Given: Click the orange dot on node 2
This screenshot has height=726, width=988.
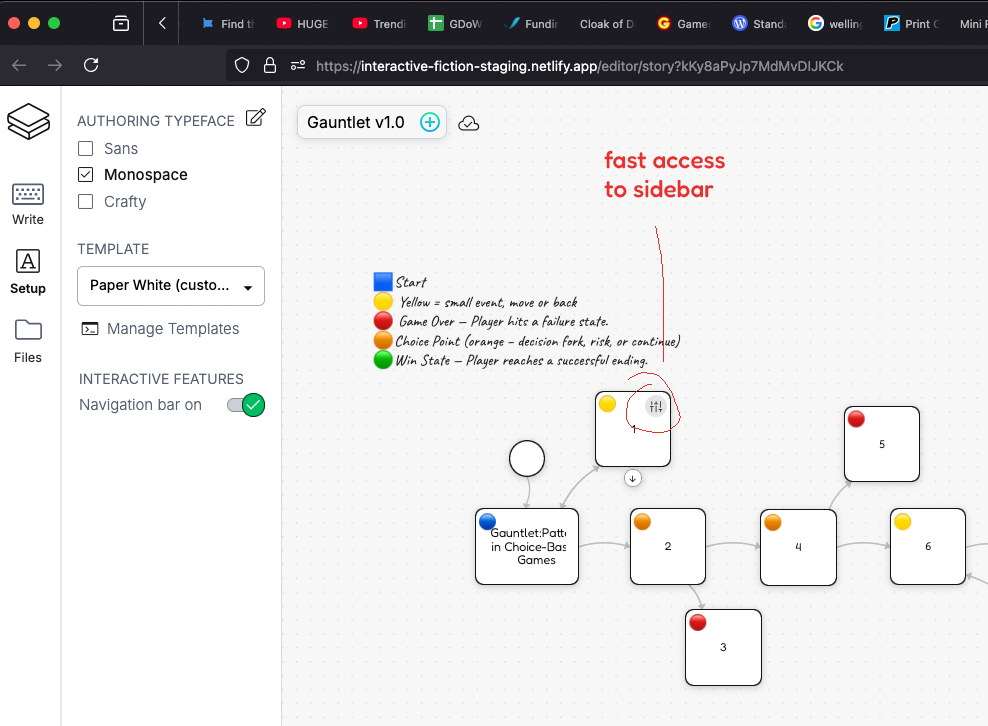Looking at the screenshot, I should 642,522.
